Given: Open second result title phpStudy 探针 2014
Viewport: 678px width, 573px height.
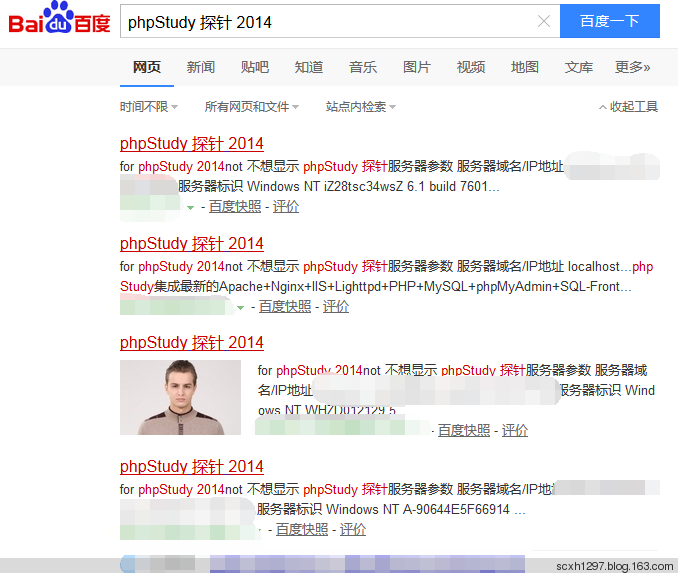Looking at the screenshot, I should (192, 243).
